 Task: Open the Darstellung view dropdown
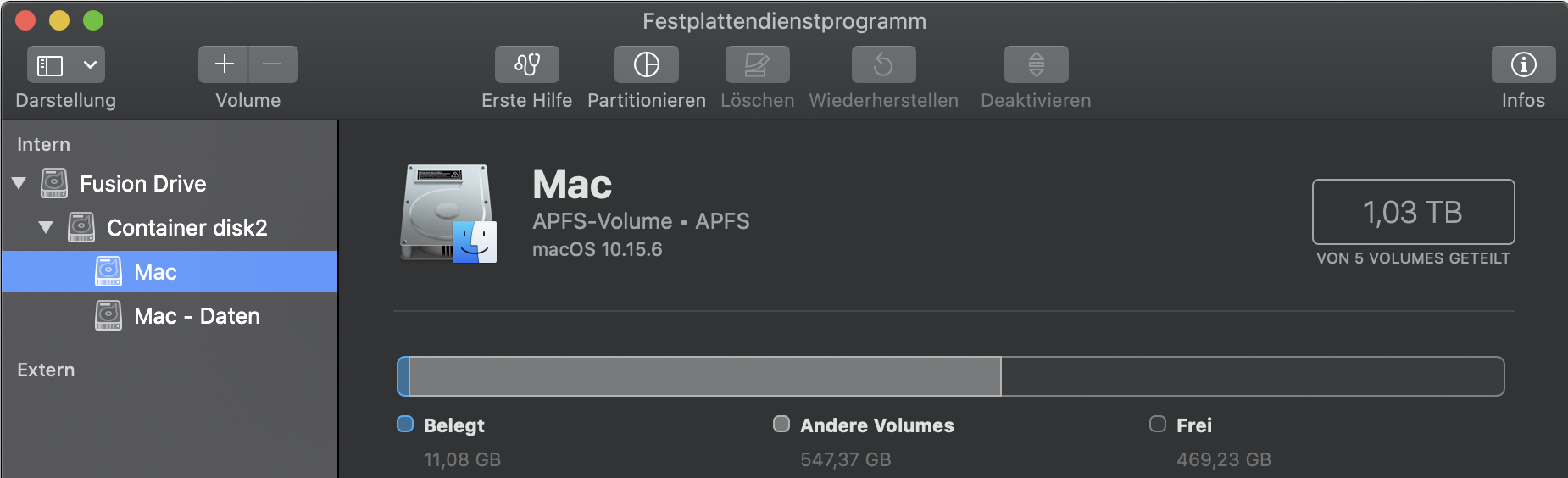[x=66, y=64]
